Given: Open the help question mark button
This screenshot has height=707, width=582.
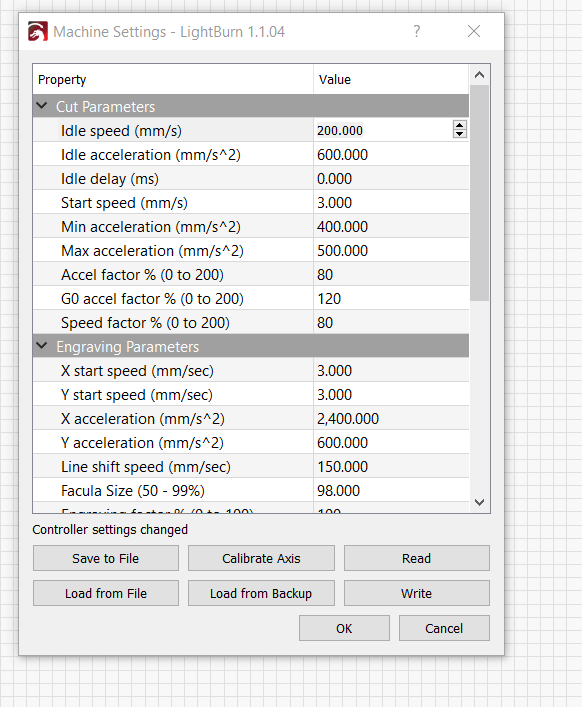Looking at the screenshot, I should [417, 31].
